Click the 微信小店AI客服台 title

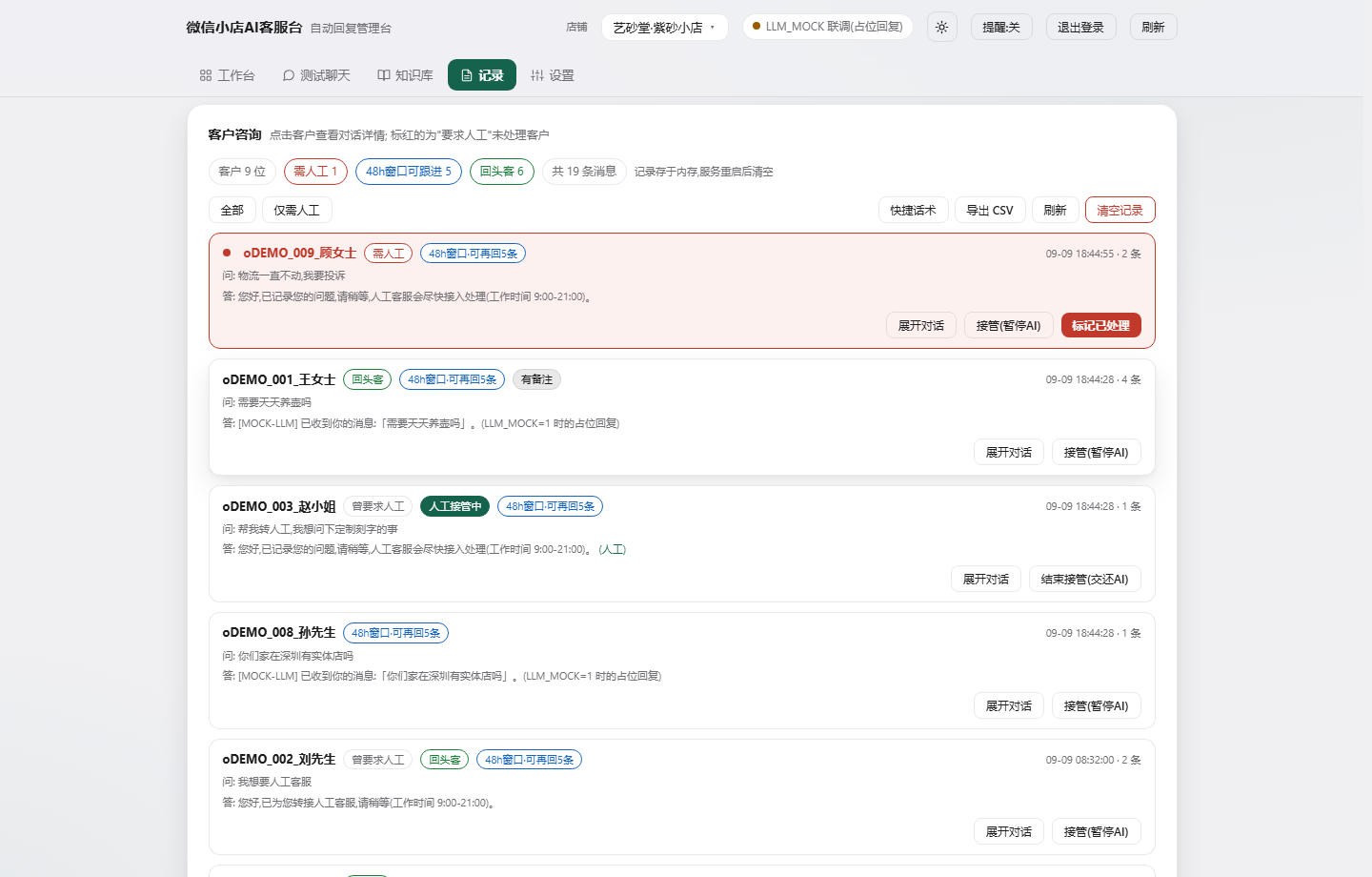244,27
